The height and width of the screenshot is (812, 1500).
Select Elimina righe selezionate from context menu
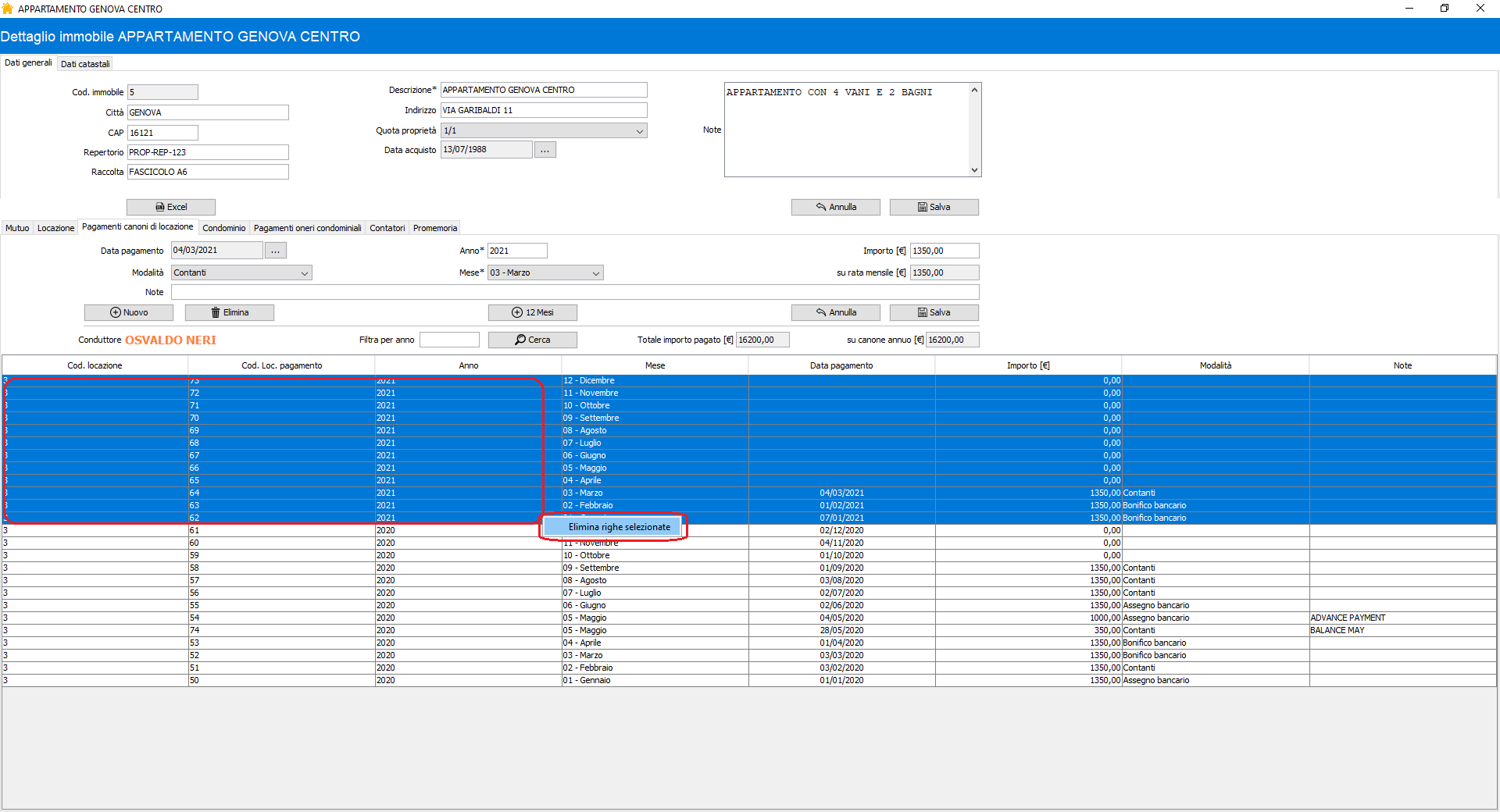[x=619, y=527]
